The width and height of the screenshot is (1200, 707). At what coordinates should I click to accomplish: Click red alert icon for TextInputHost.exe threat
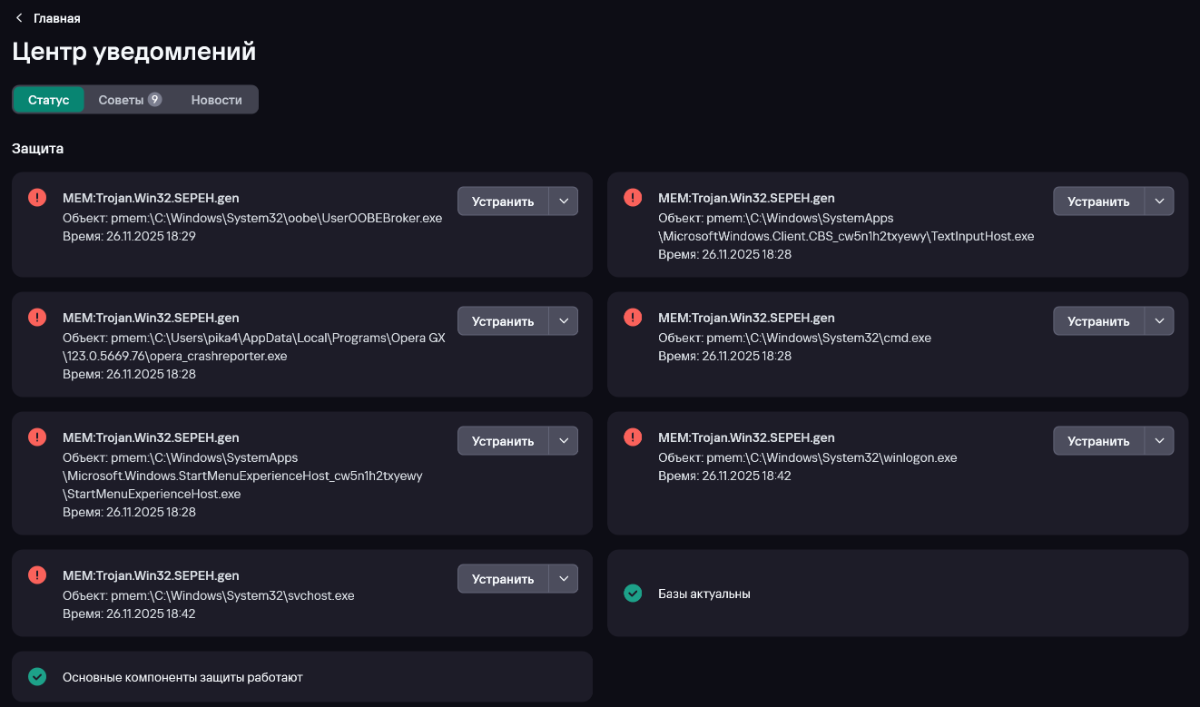(633, 198)
